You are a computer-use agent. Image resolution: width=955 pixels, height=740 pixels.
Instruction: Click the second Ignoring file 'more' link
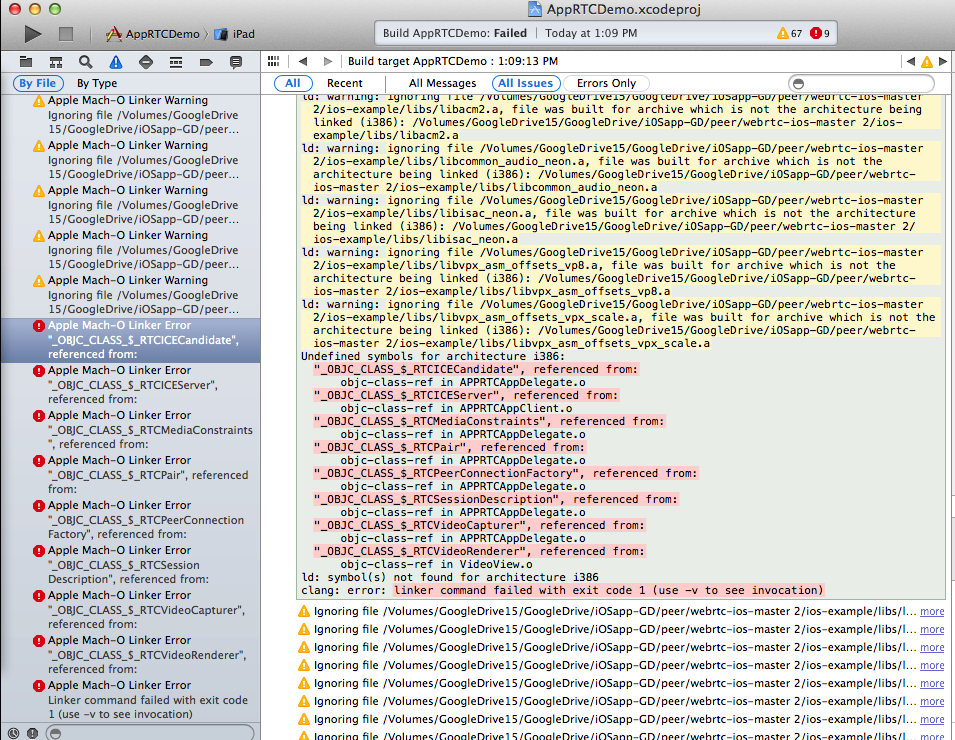932,630
